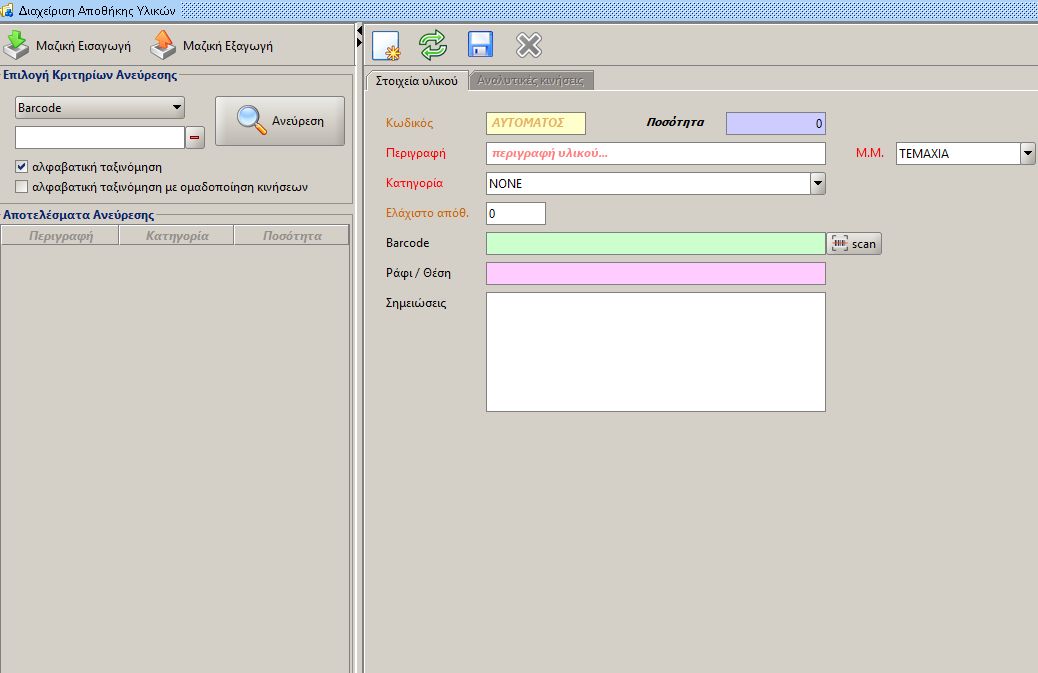Switch to the Αναλυτικές κινήσεις tab
The width and height of the screenshot is (1038, 673).
click(x=532, y=81)
